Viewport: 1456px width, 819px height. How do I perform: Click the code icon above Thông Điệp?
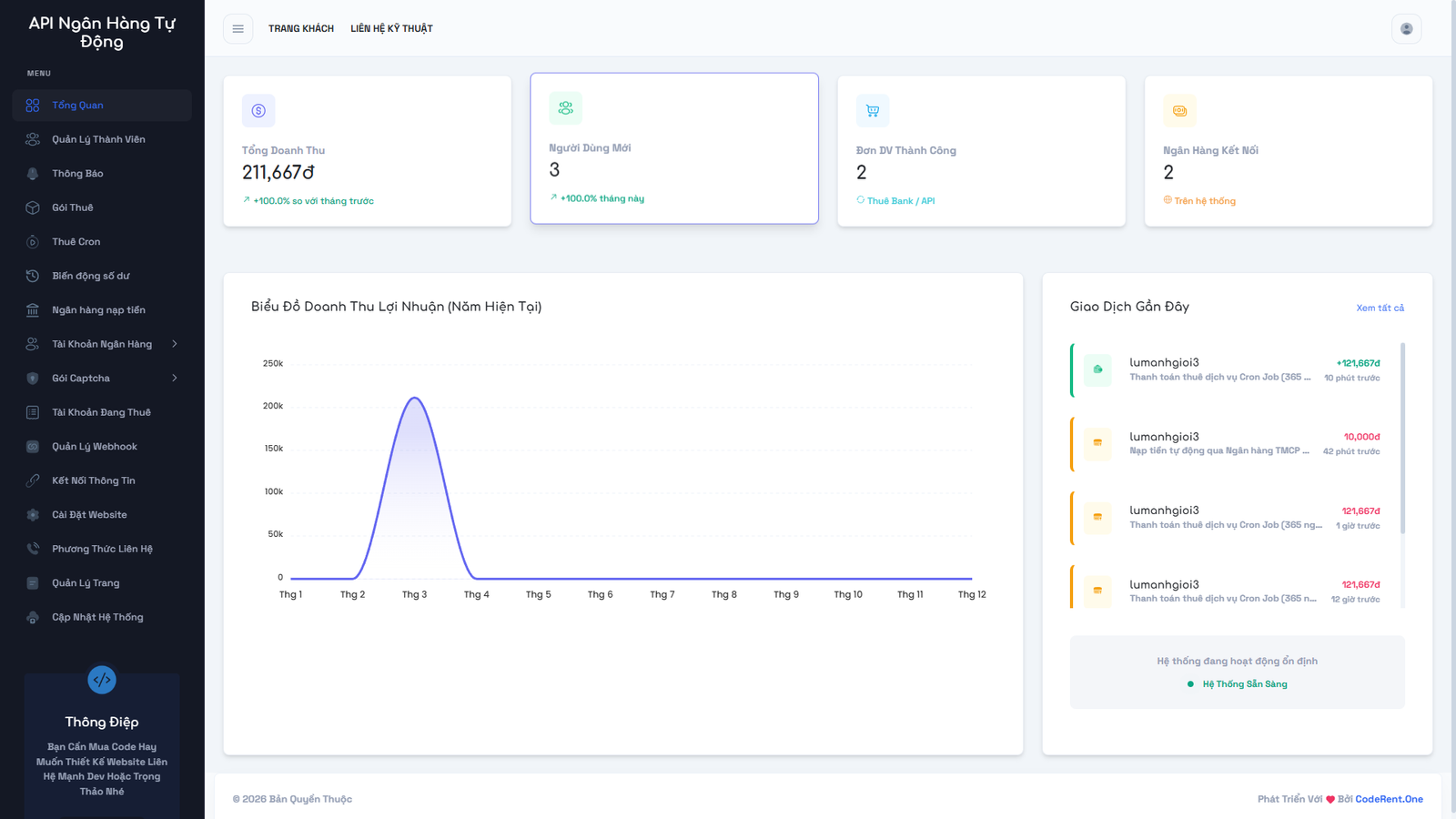(x=102, y=680)
